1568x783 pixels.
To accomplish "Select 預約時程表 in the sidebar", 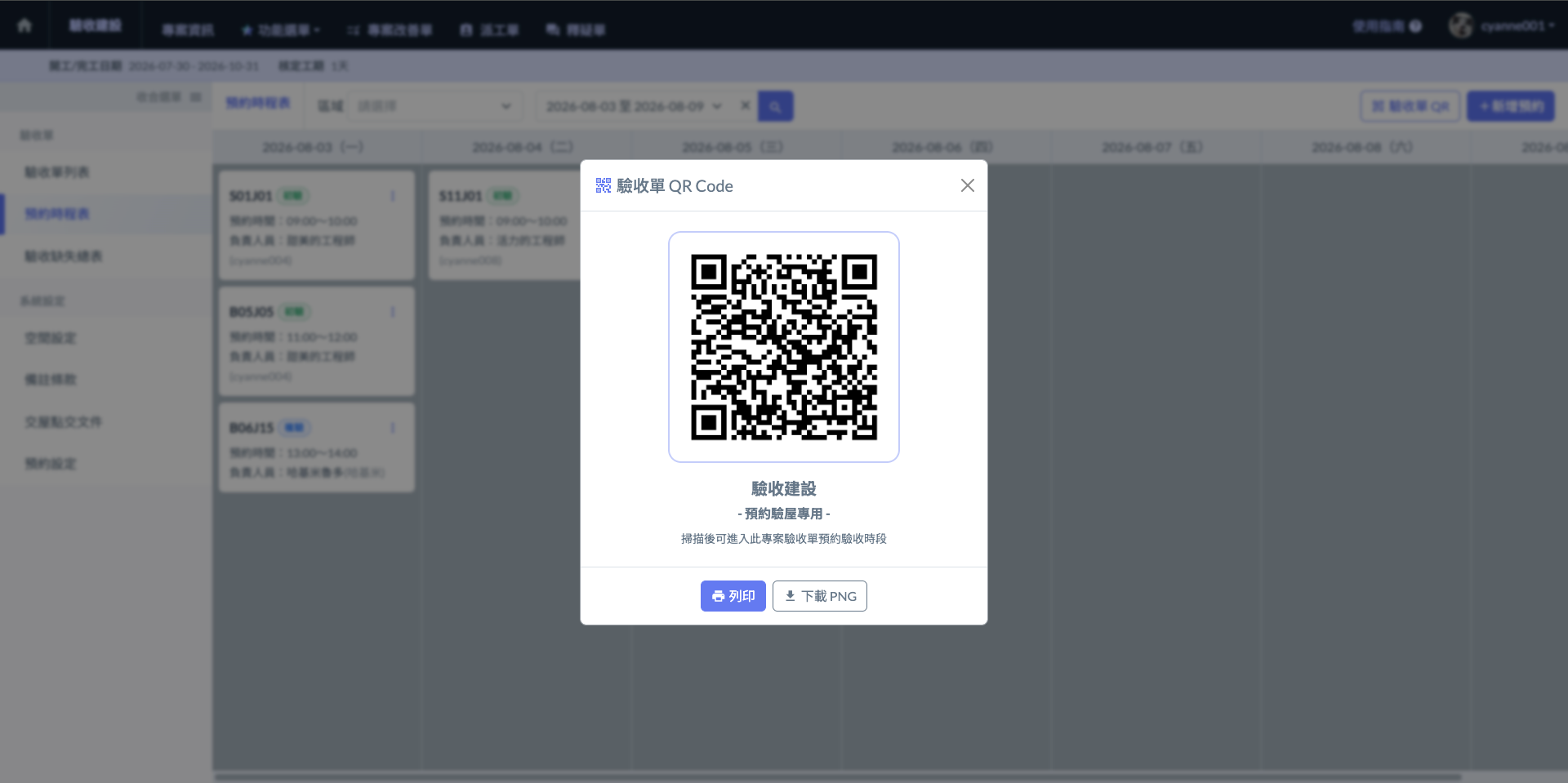I will coord(106,214).
